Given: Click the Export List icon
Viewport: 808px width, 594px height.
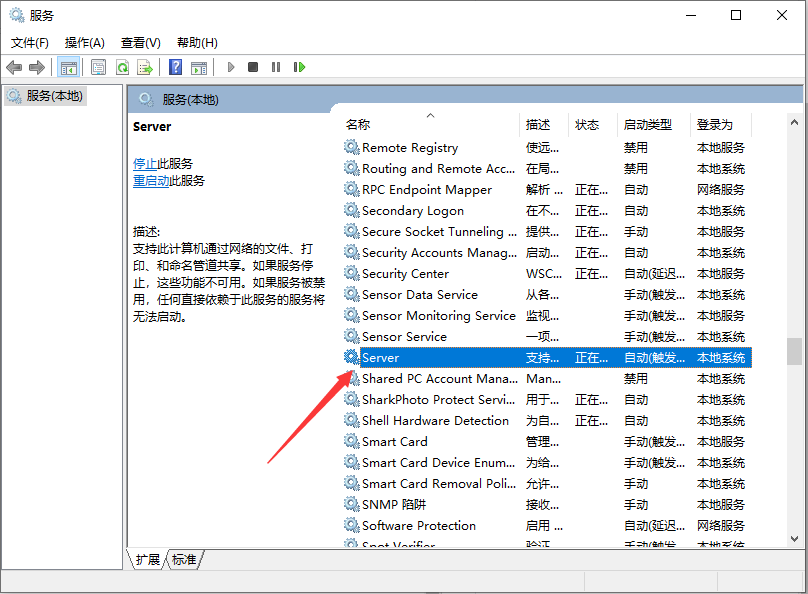Looking at the screenshot, I should click(145, 67).
